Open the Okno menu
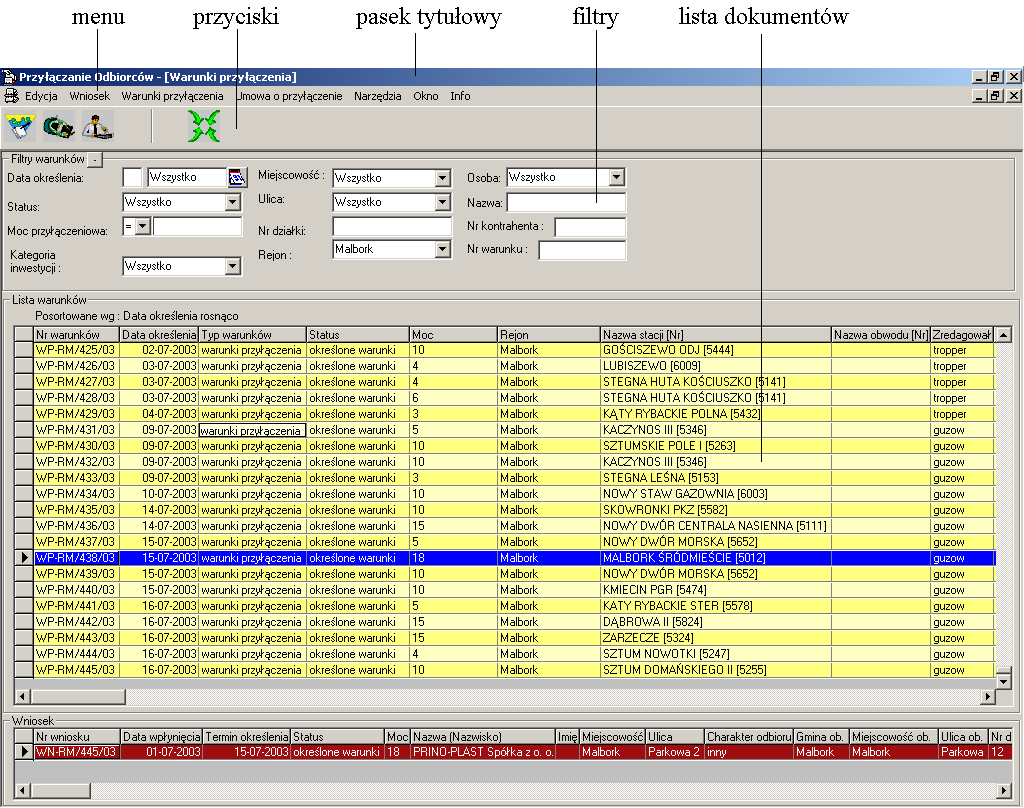Image resolution: width=1024 pixels, height=808 pixels. click(426, 96)
